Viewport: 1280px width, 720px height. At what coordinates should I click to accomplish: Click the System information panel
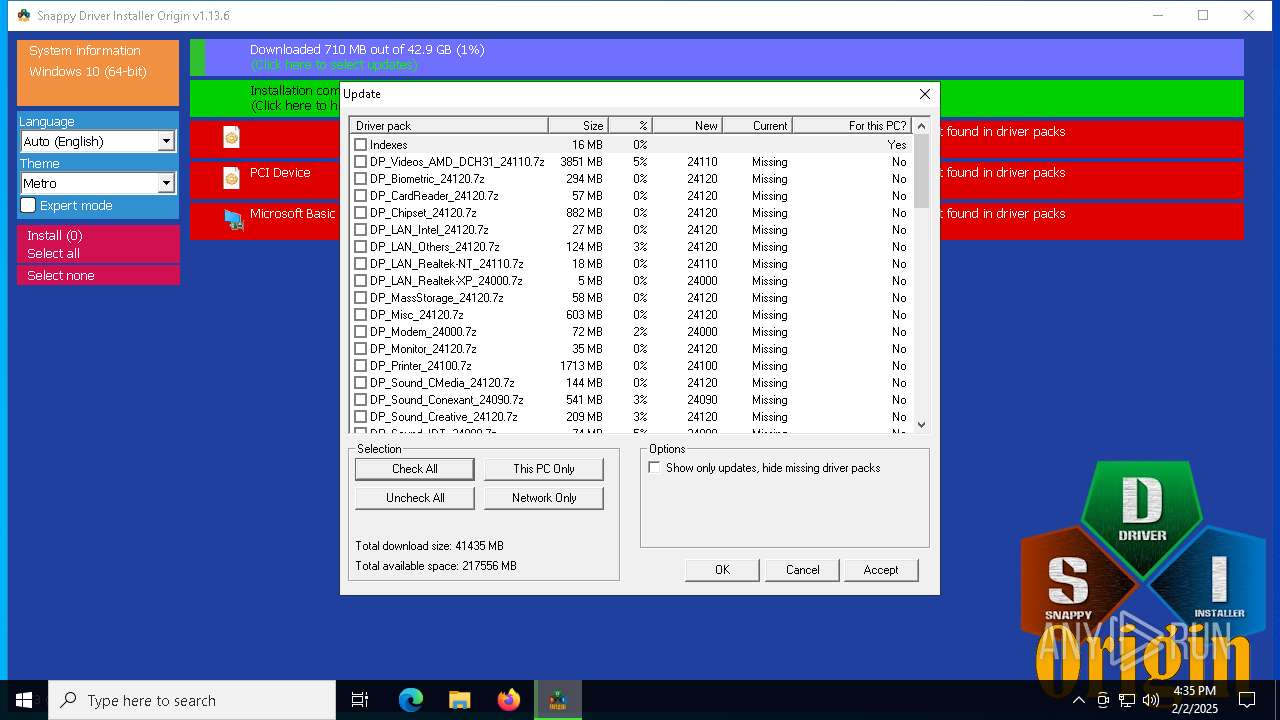click(98, 72)
